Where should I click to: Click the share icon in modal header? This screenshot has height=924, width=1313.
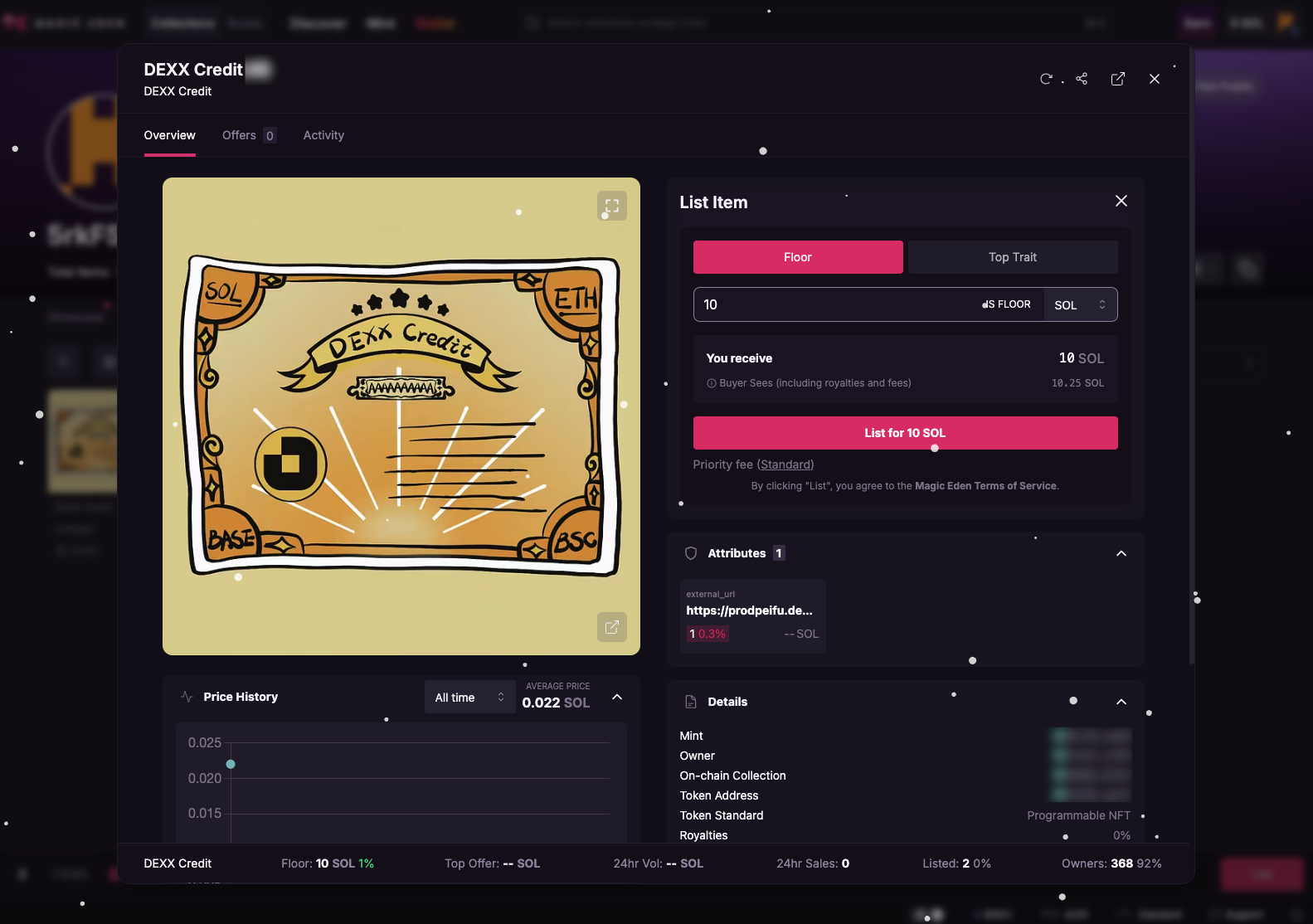tap(1082, 79)
